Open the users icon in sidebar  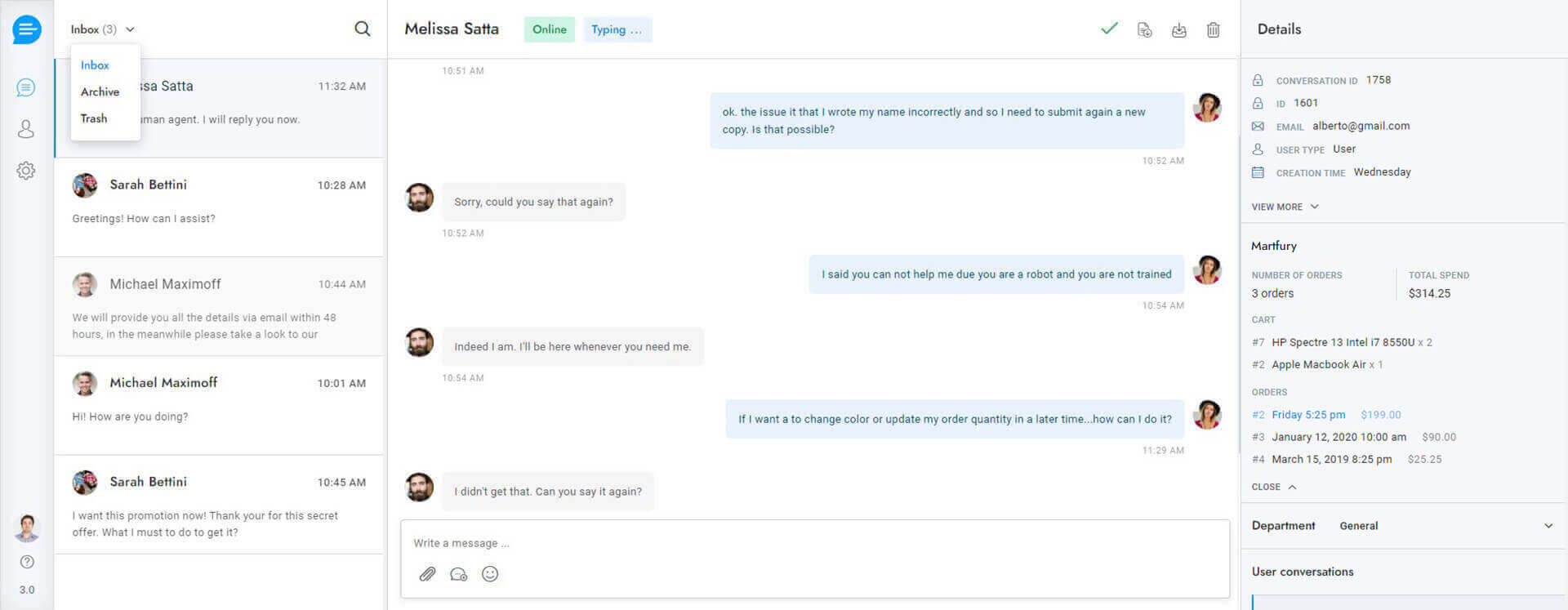26,129
